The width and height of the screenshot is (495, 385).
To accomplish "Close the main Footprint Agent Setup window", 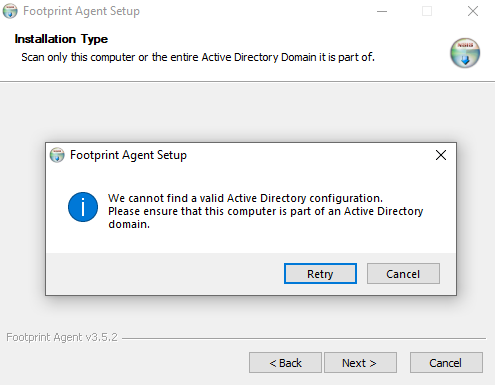I will click(473, 11).
